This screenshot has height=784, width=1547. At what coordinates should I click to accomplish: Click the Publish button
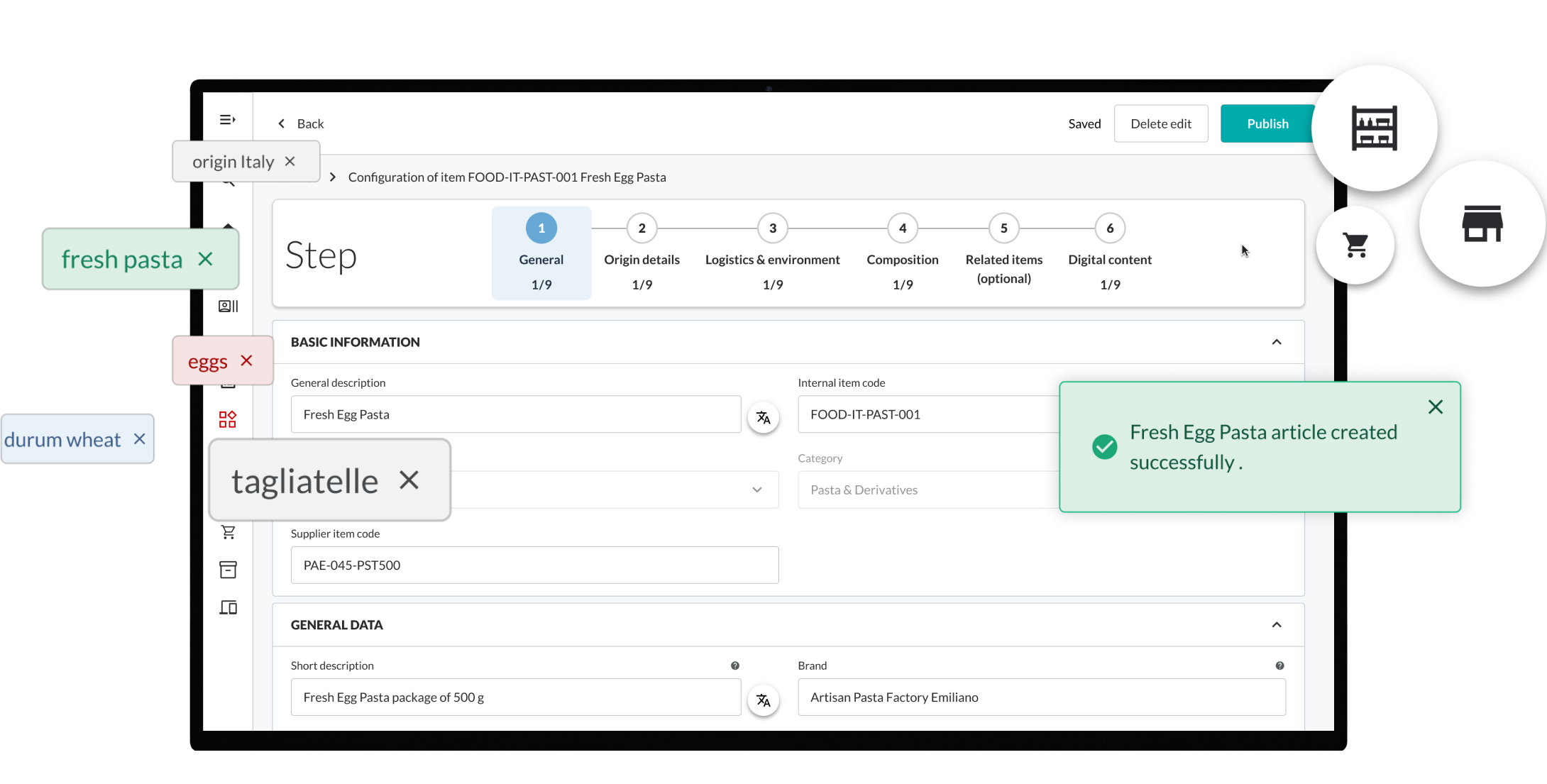pyautogui.click(x=1267, y=123)
